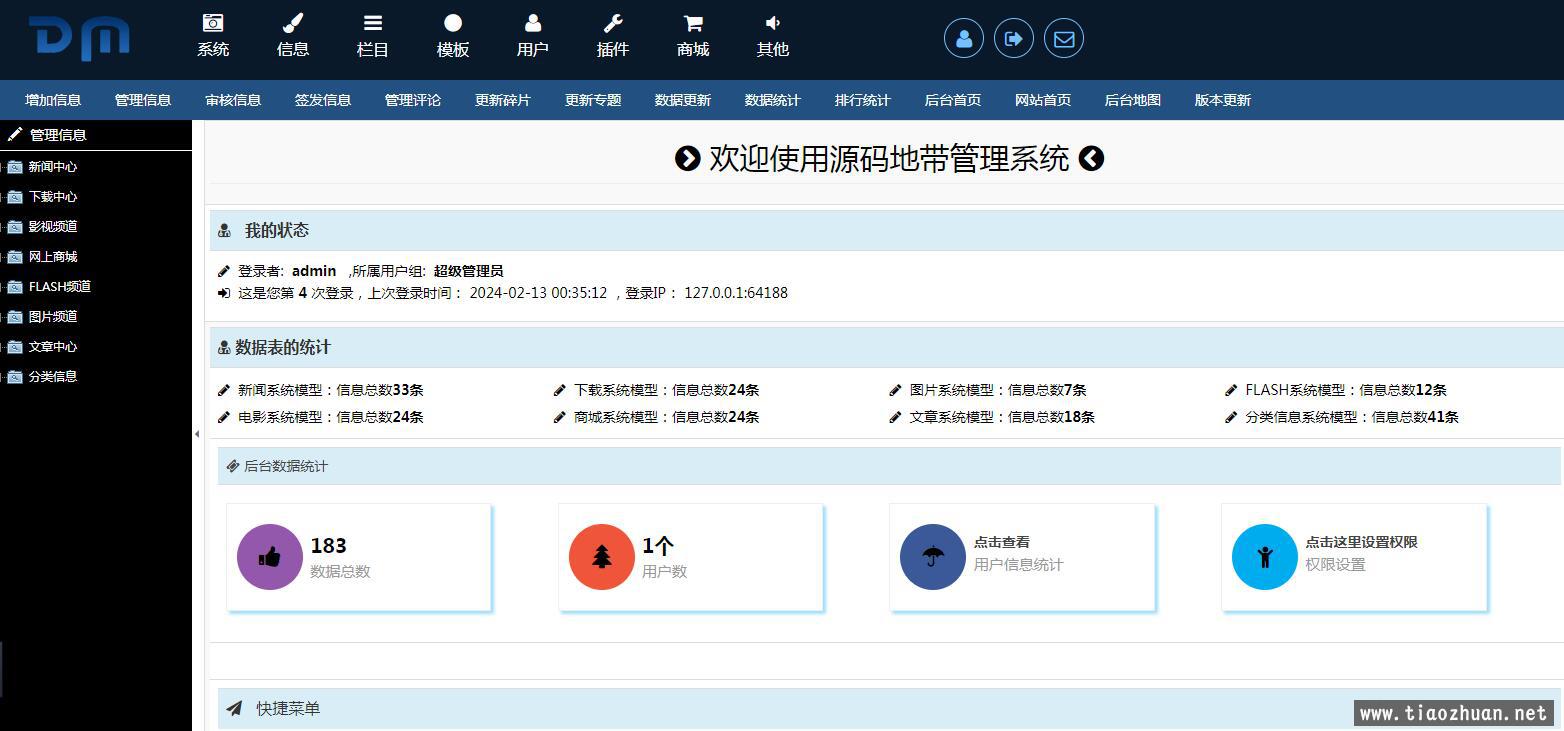1564x731 pixels.
Task: Expand the 文章中心 tree node
Action: [x=3, y=347]
